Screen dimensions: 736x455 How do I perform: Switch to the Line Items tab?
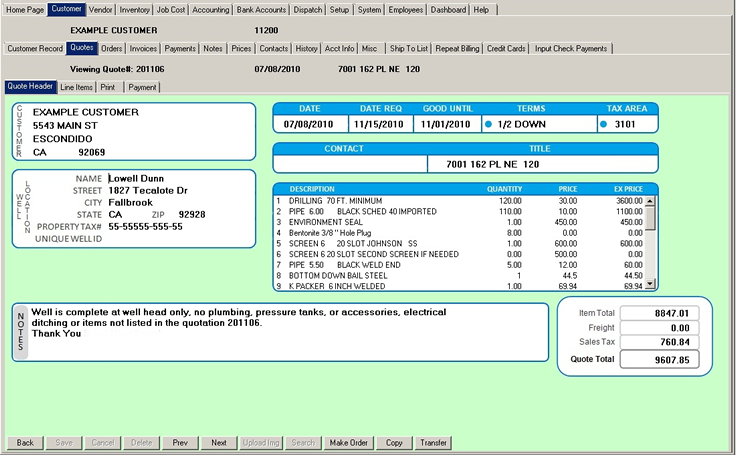[77, 87]
